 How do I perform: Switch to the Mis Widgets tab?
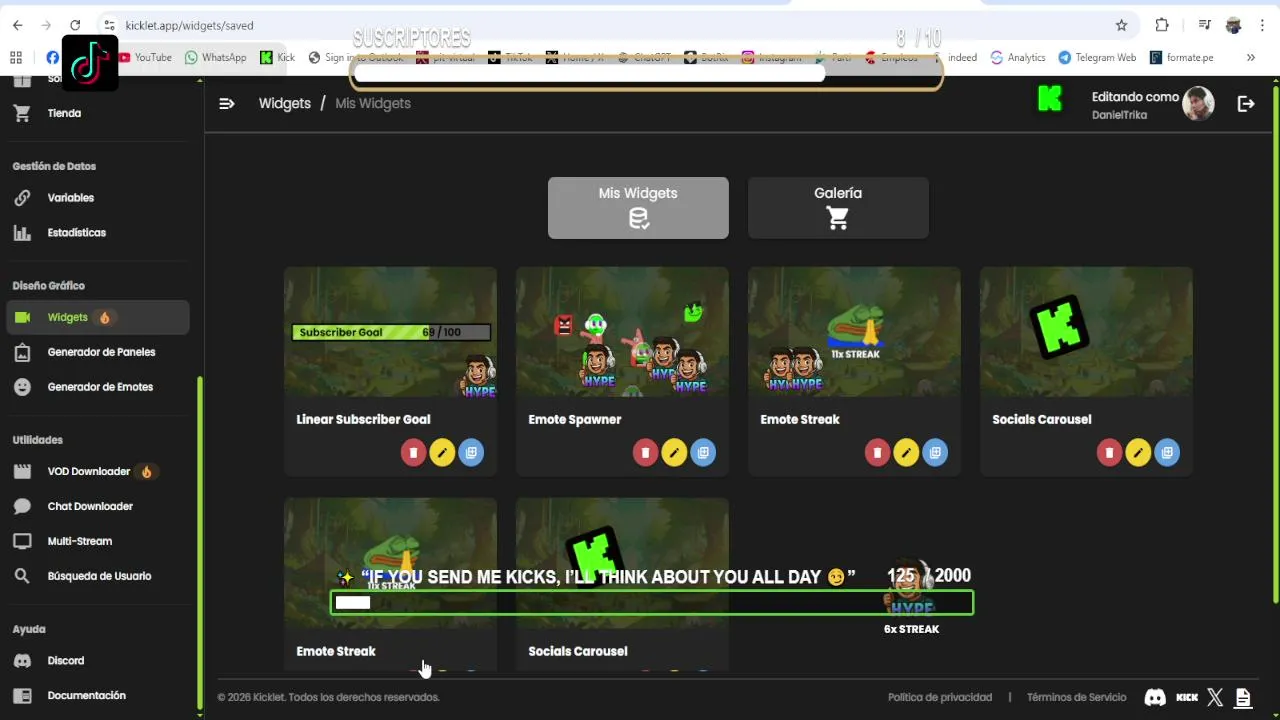[x=638, y=208]
